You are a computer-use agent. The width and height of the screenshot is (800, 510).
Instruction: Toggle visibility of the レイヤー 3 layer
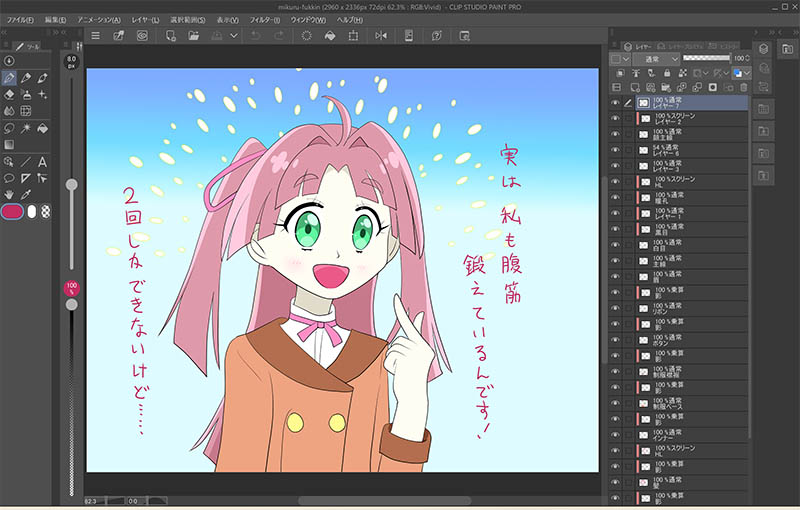point(615,166)
